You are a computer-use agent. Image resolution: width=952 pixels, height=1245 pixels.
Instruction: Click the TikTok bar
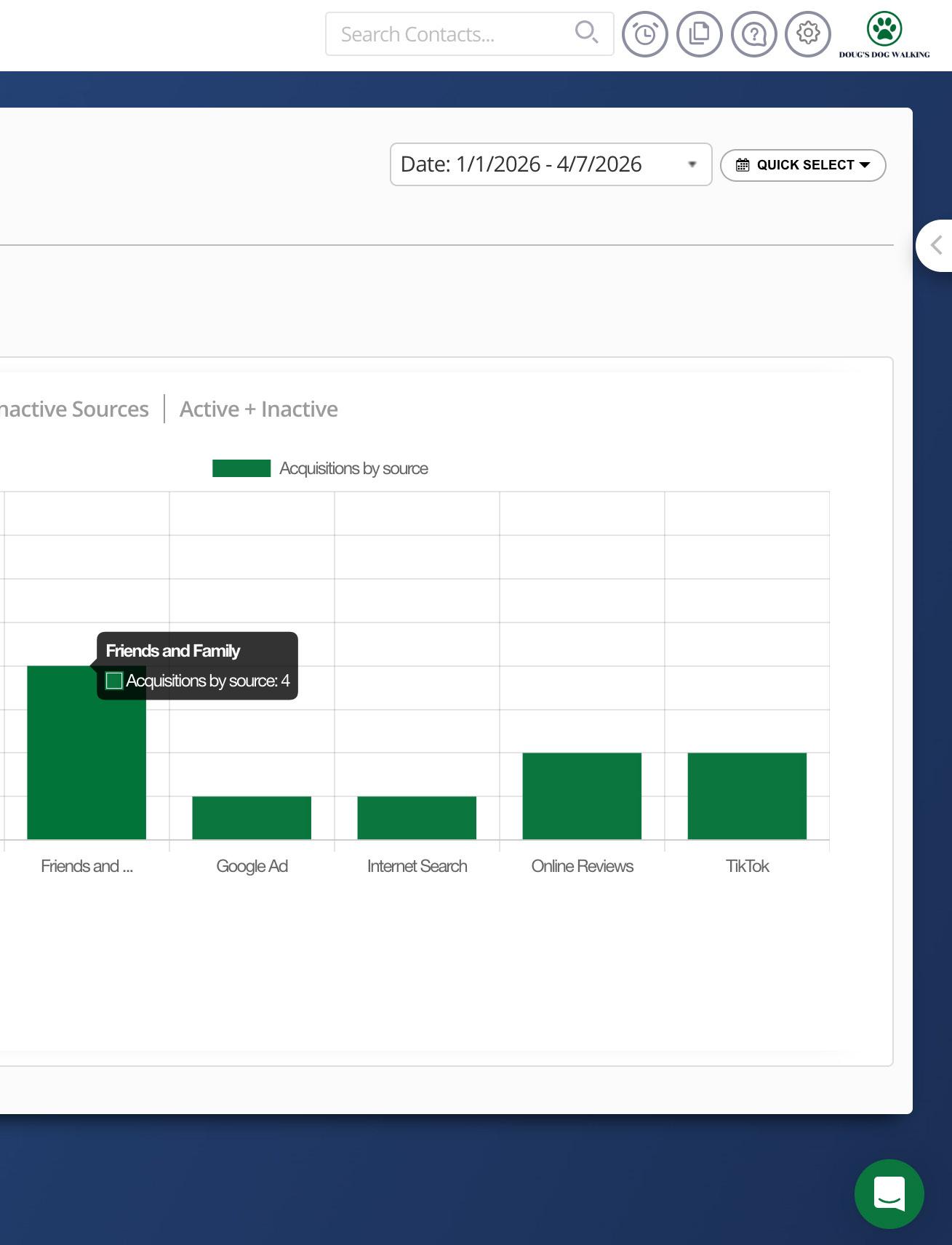click(x=747, y=796)
